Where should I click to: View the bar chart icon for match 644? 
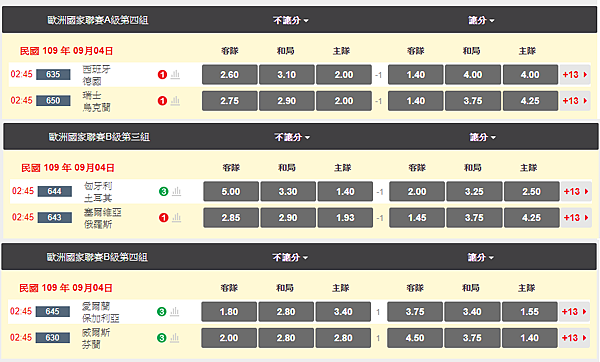[176, 191]
